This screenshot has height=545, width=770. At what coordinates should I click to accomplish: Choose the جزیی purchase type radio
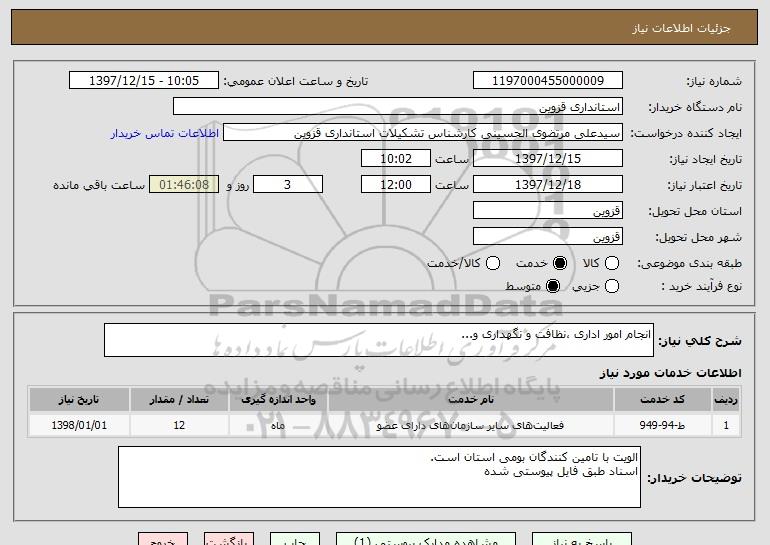click(x=612, y=286)
